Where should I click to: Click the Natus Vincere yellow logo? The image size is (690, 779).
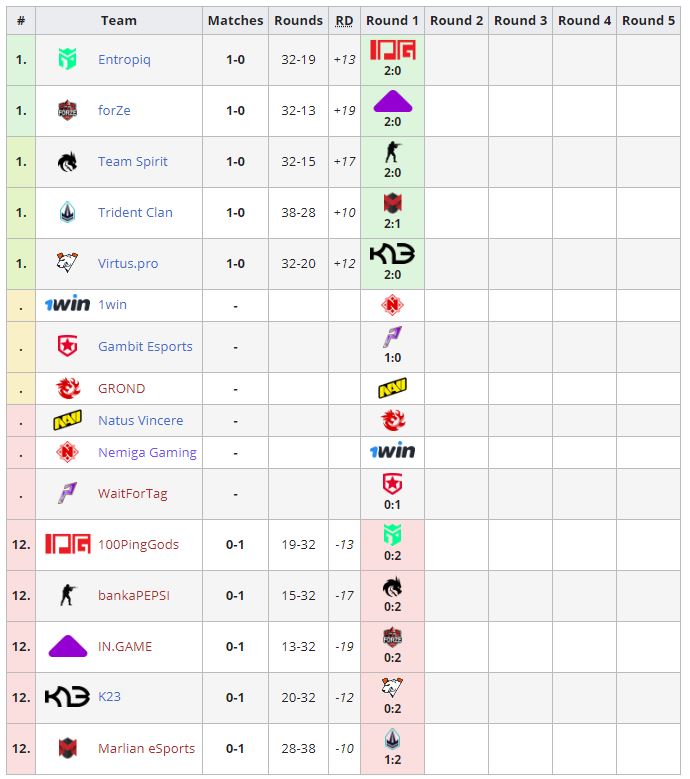[67, 421]
